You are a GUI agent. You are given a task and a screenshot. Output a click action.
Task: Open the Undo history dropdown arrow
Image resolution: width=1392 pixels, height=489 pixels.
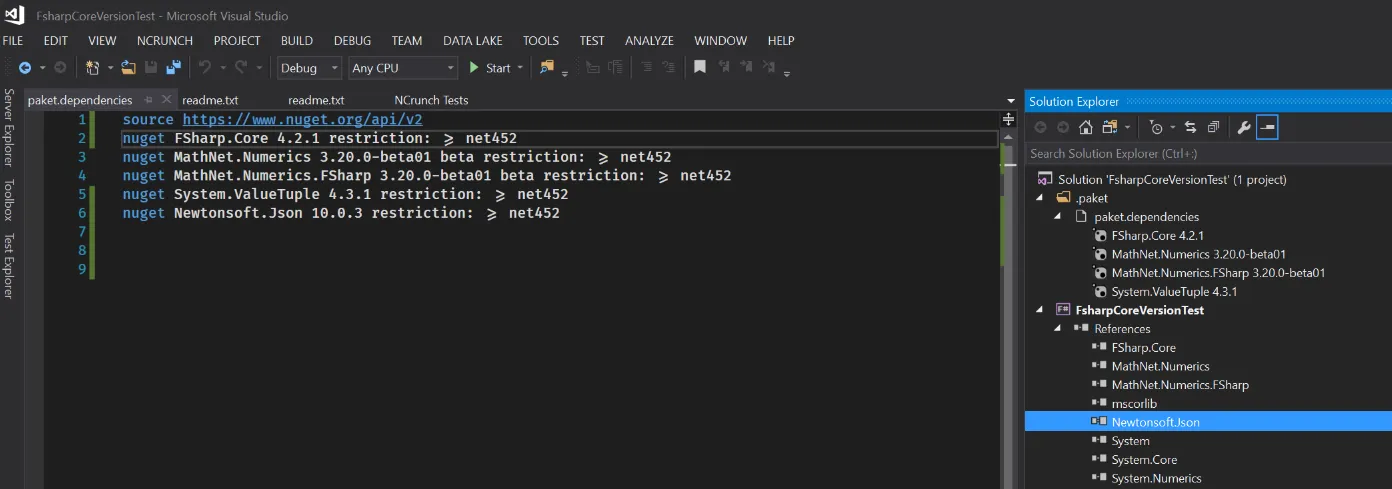coord(221,68)
